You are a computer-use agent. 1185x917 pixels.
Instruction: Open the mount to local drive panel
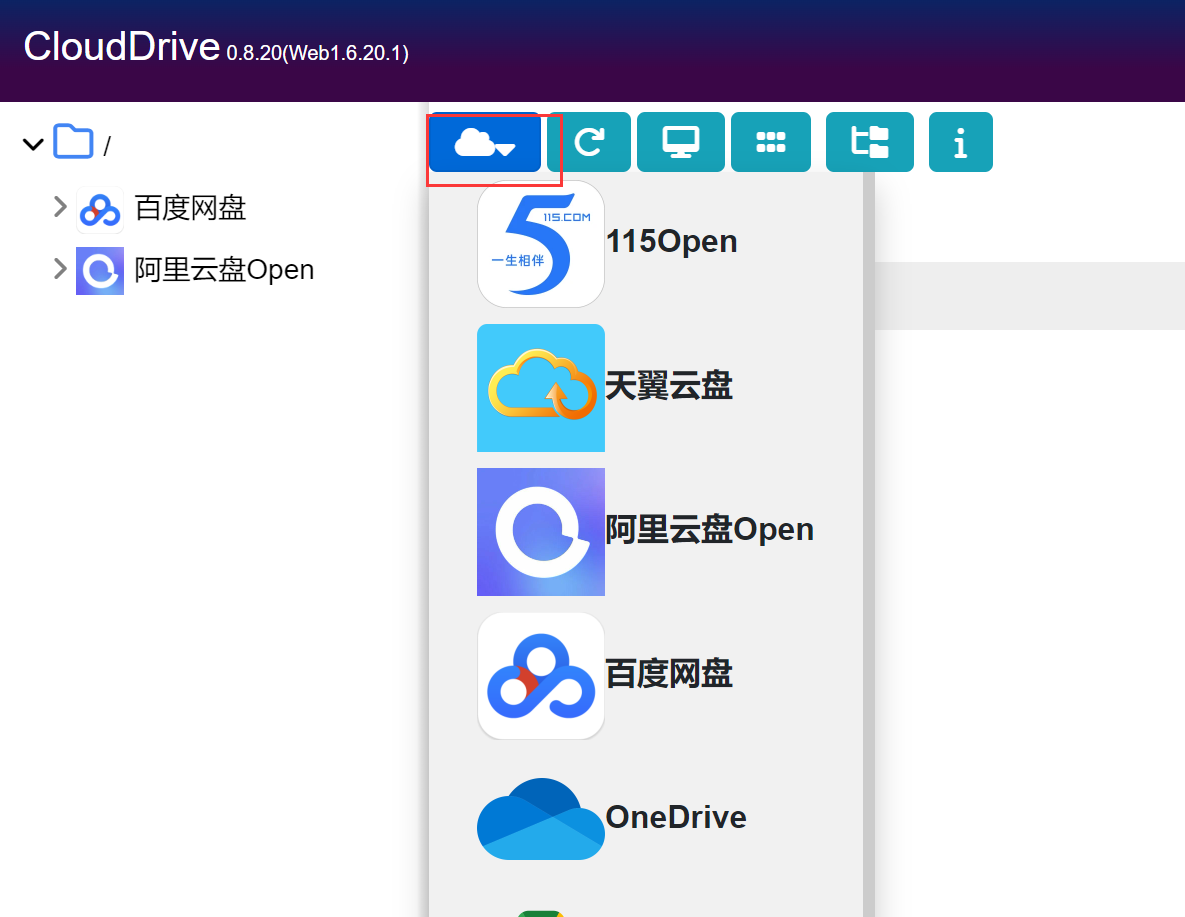[681, 142]
